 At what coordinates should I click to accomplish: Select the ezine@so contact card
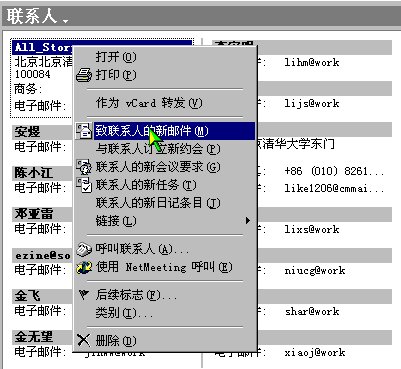coord(43,255)
